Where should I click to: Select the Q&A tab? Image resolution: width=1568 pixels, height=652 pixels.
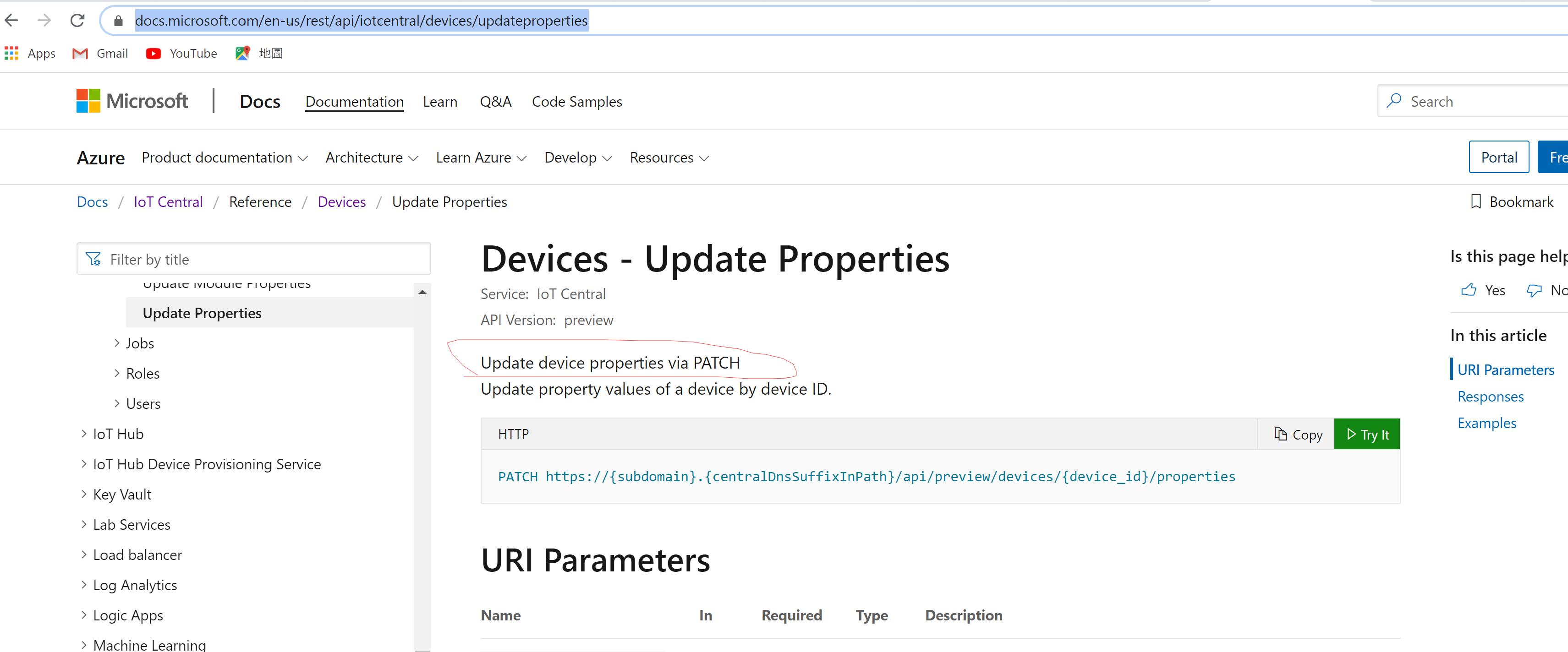[495, 102]
